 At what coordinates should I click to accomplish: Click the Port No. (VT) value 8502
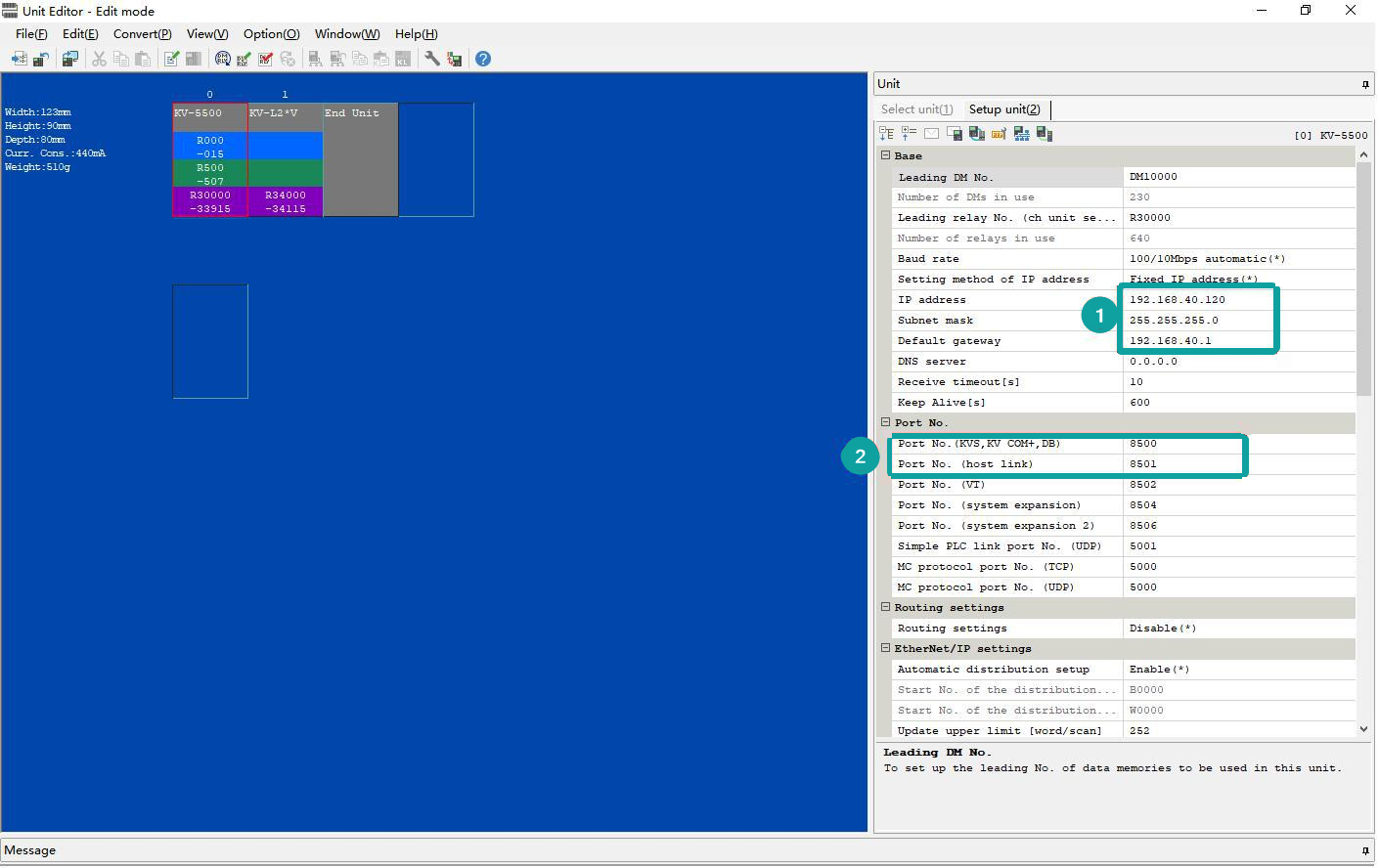(1142, 485)
